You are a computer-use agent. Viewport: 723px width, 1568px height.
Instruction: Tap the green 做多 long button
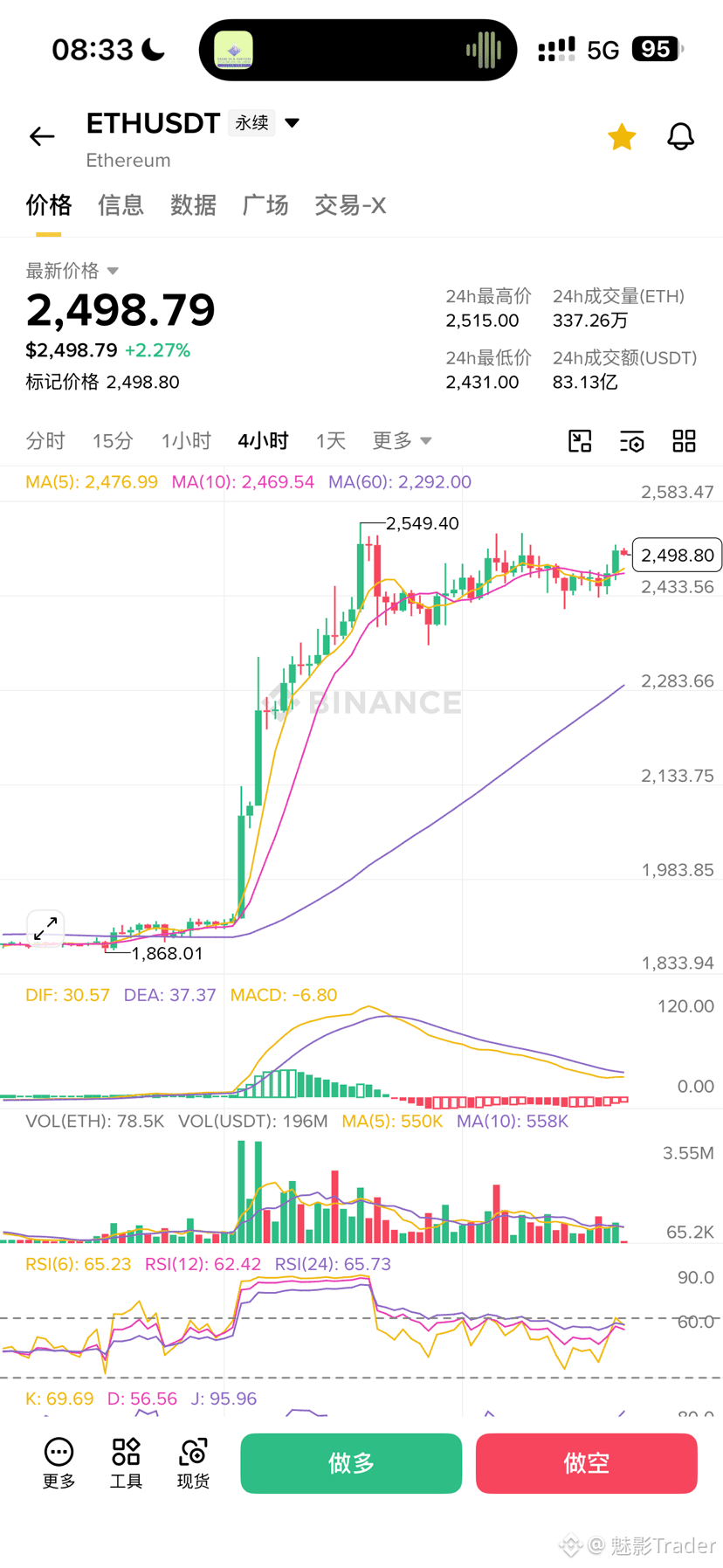point(351,1463)
